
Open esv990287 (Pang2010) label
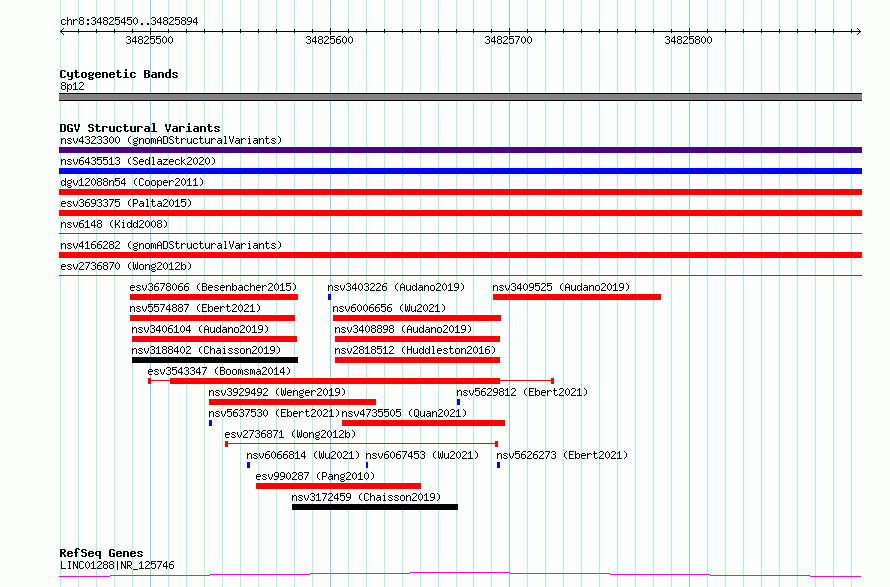pos(315,476)
